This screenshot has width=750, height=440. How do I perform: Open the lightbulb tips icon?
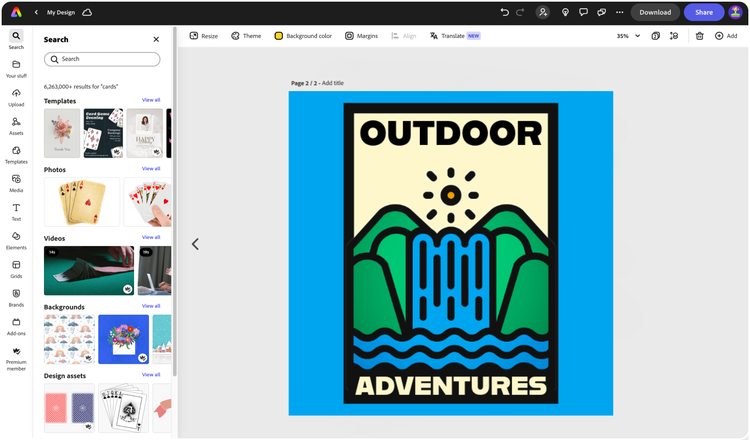coord(565,12)
